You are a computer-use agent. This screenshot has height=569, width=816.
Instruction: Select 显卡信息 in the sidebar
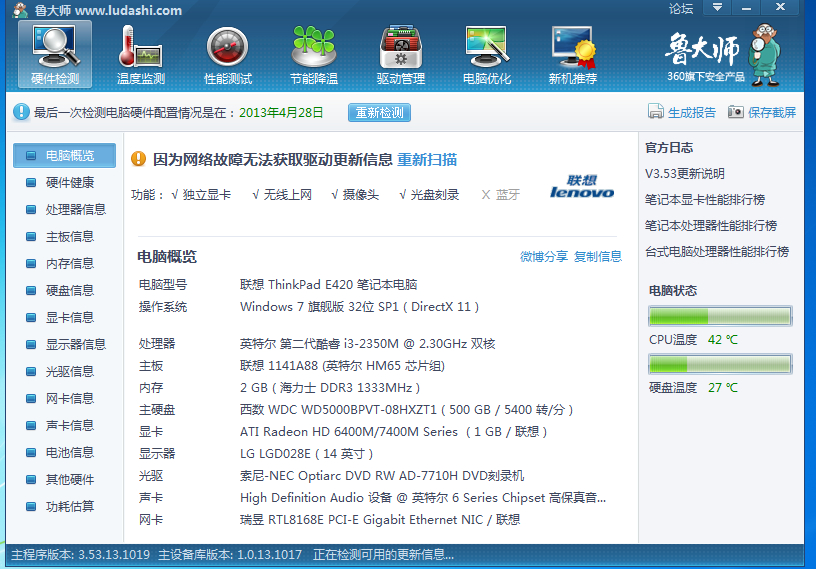pos(65,317)
